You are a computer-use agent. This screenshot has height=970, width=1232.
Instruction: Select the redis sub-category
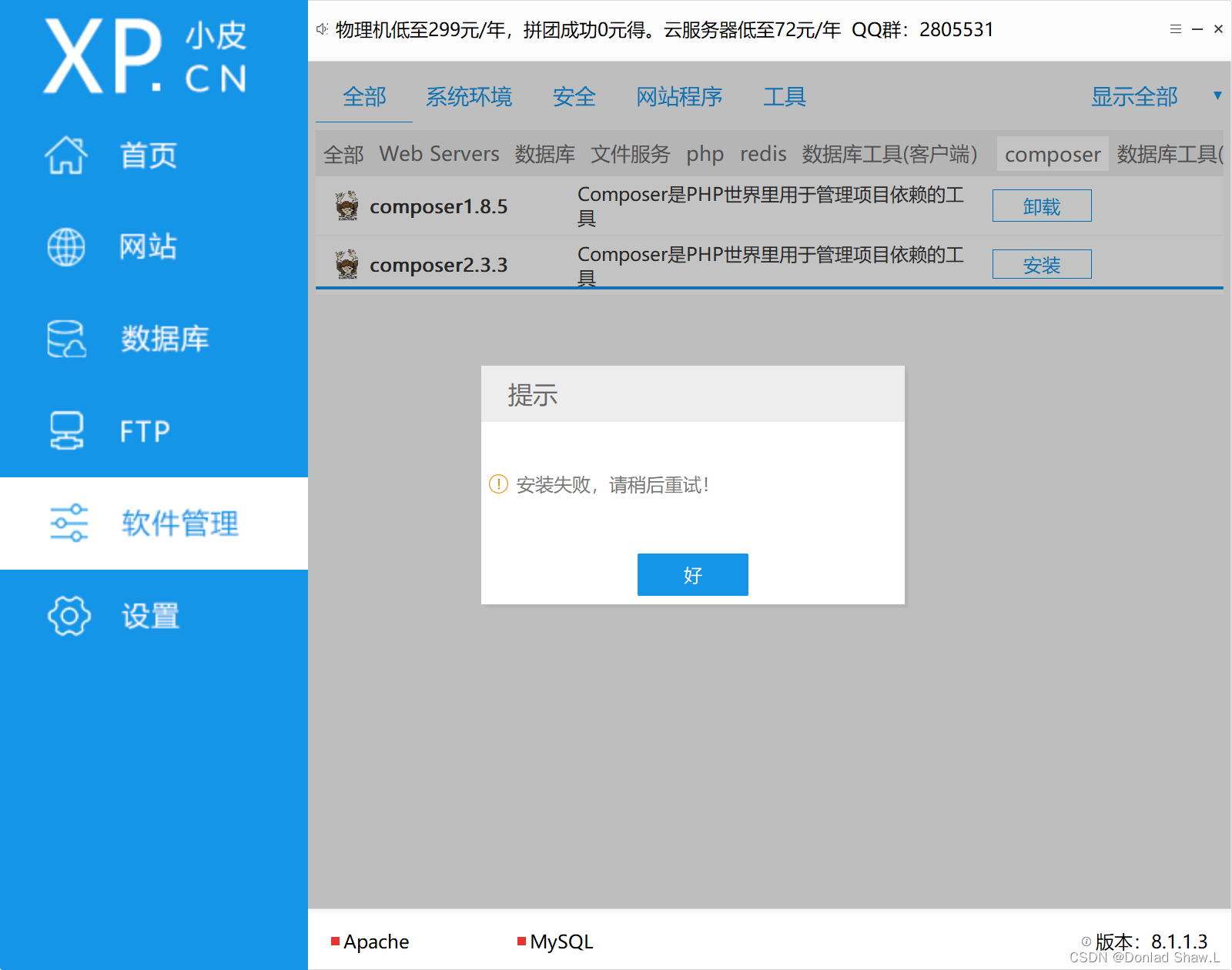(763, 154)
